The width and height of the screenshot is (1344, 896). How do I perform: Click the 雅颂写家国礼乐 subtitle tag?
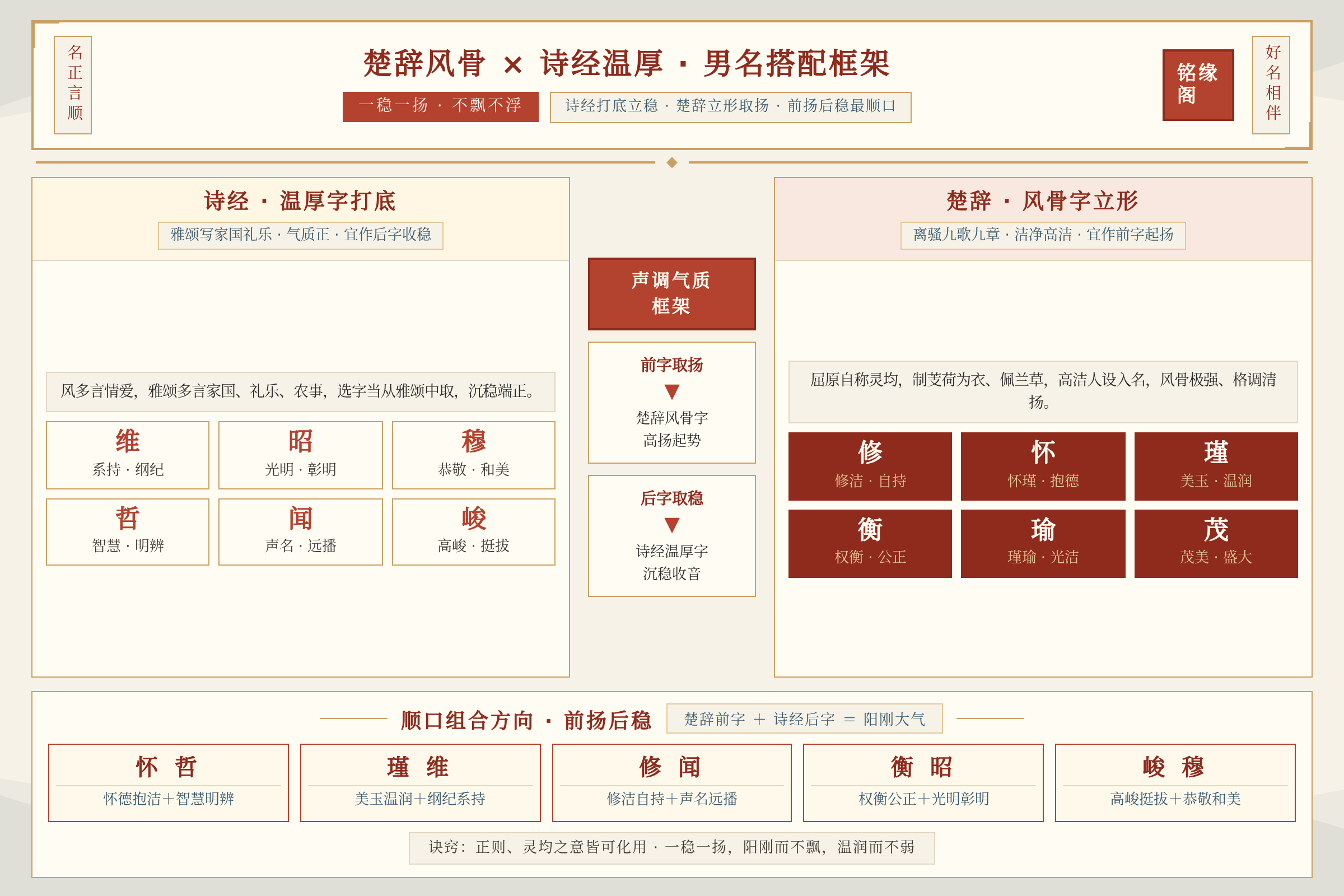[x=300, y=235]
